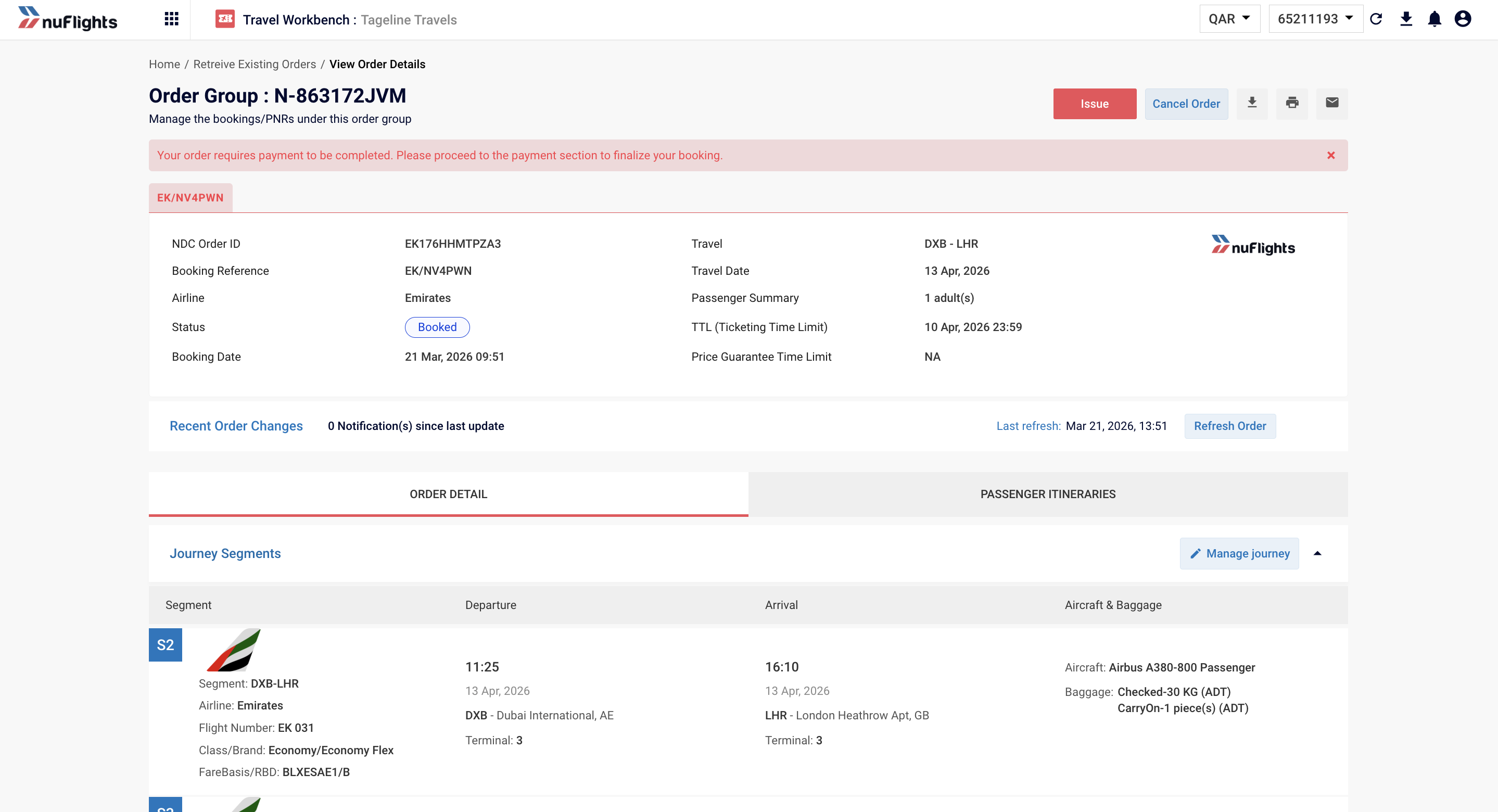Click the Airbus A380-800 Passenger aircraft text

point(1182,668)
